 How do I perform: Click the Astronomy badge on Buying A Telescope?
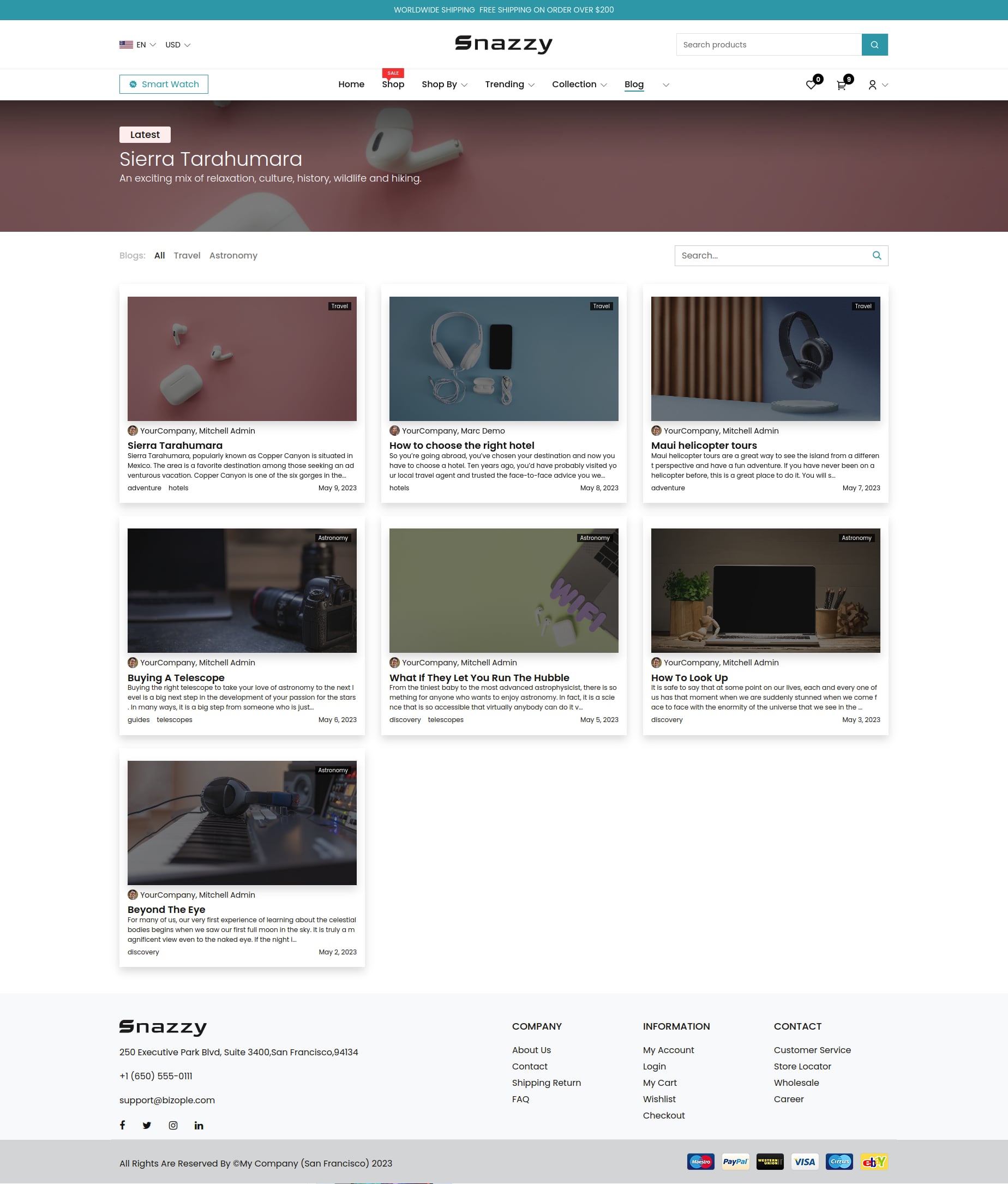333,538
